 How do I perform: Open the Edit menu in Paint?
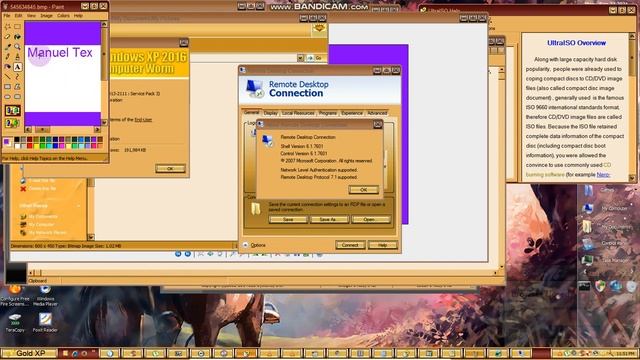pyautogui.click(x=18, y=16)
